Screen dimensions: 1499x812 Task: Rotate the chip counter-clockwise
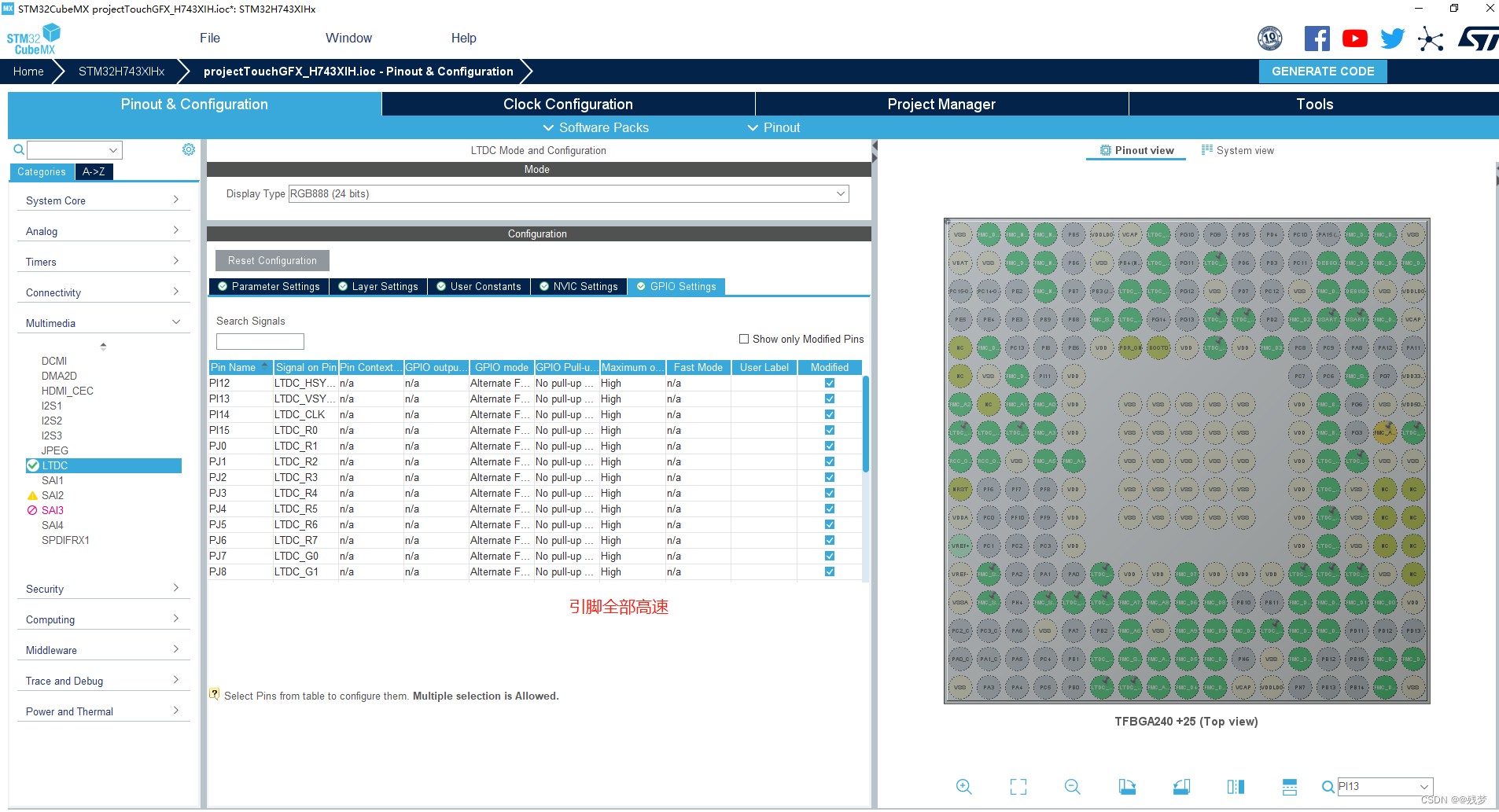click(1181, 787)
